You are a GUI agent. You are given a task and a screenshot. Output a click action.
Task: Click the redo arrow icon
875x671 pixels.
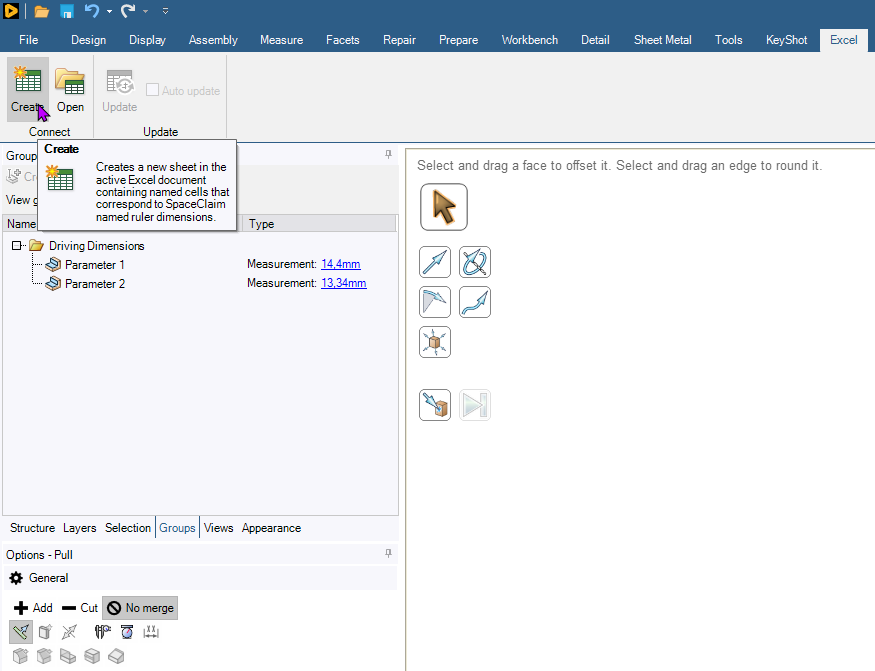(x=128, y=11)
